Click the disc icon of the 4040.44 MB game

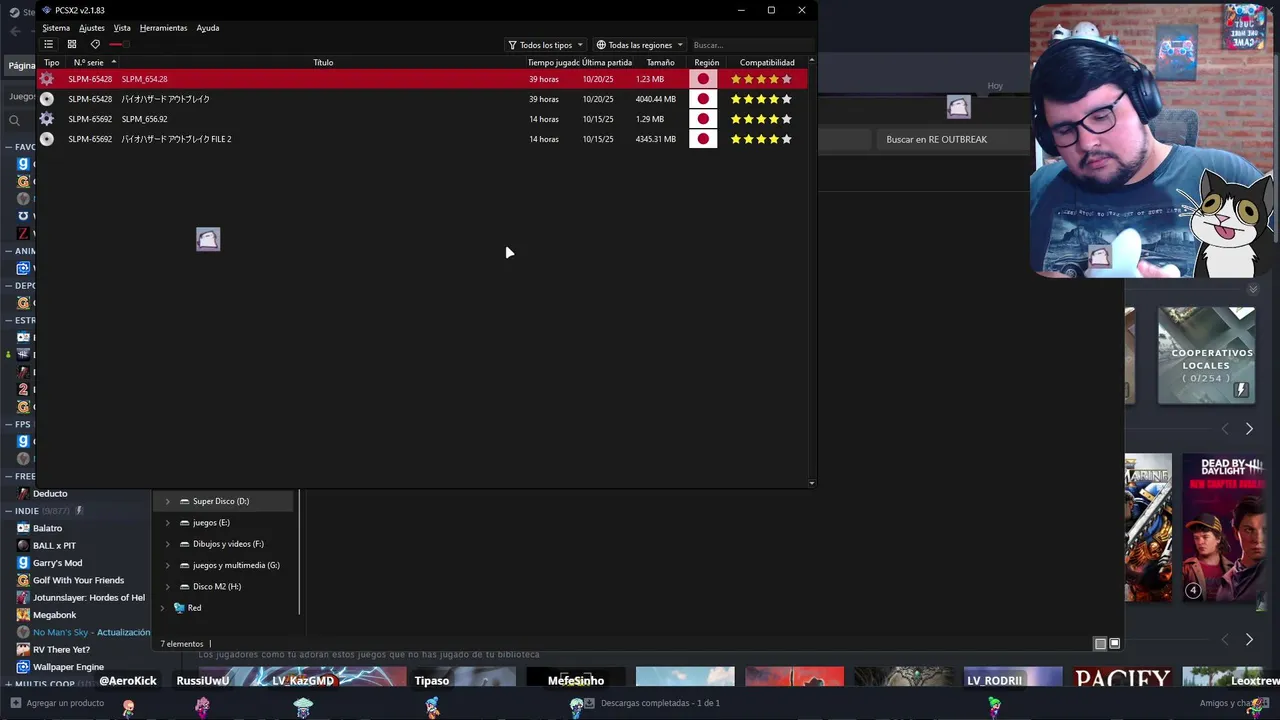pyautogui.click(x=47, y=99)
